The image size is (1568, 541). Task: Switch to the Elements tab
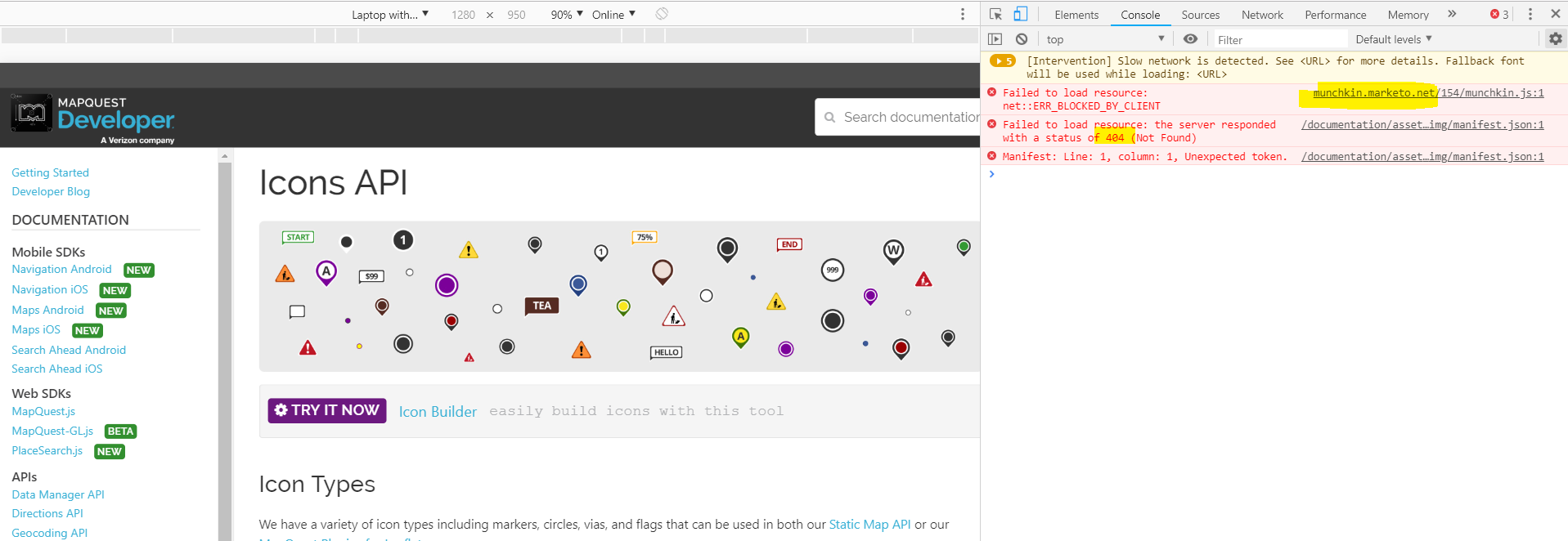1076,15
